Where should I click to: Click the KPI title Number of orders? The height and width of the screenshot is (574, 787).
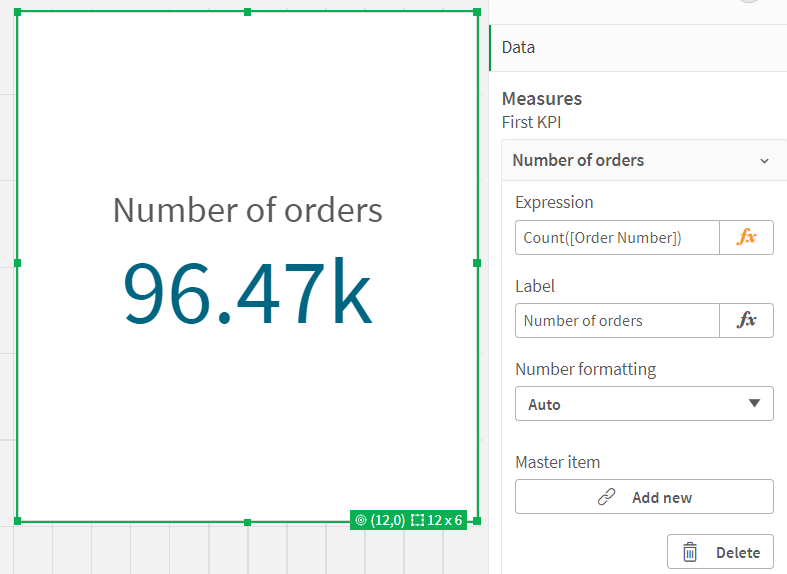pyautogui.click(x=247, y=211)
